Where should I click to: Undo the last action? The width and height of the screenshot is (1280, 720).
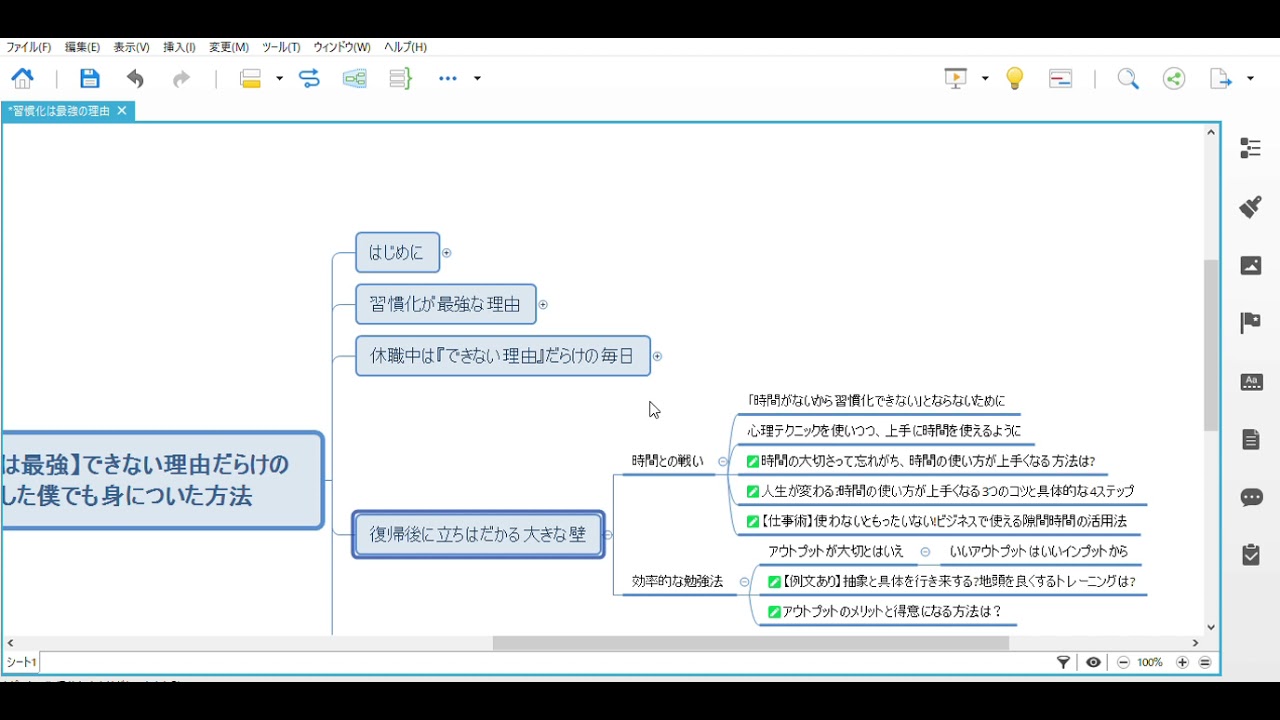[x=135, y=79]
